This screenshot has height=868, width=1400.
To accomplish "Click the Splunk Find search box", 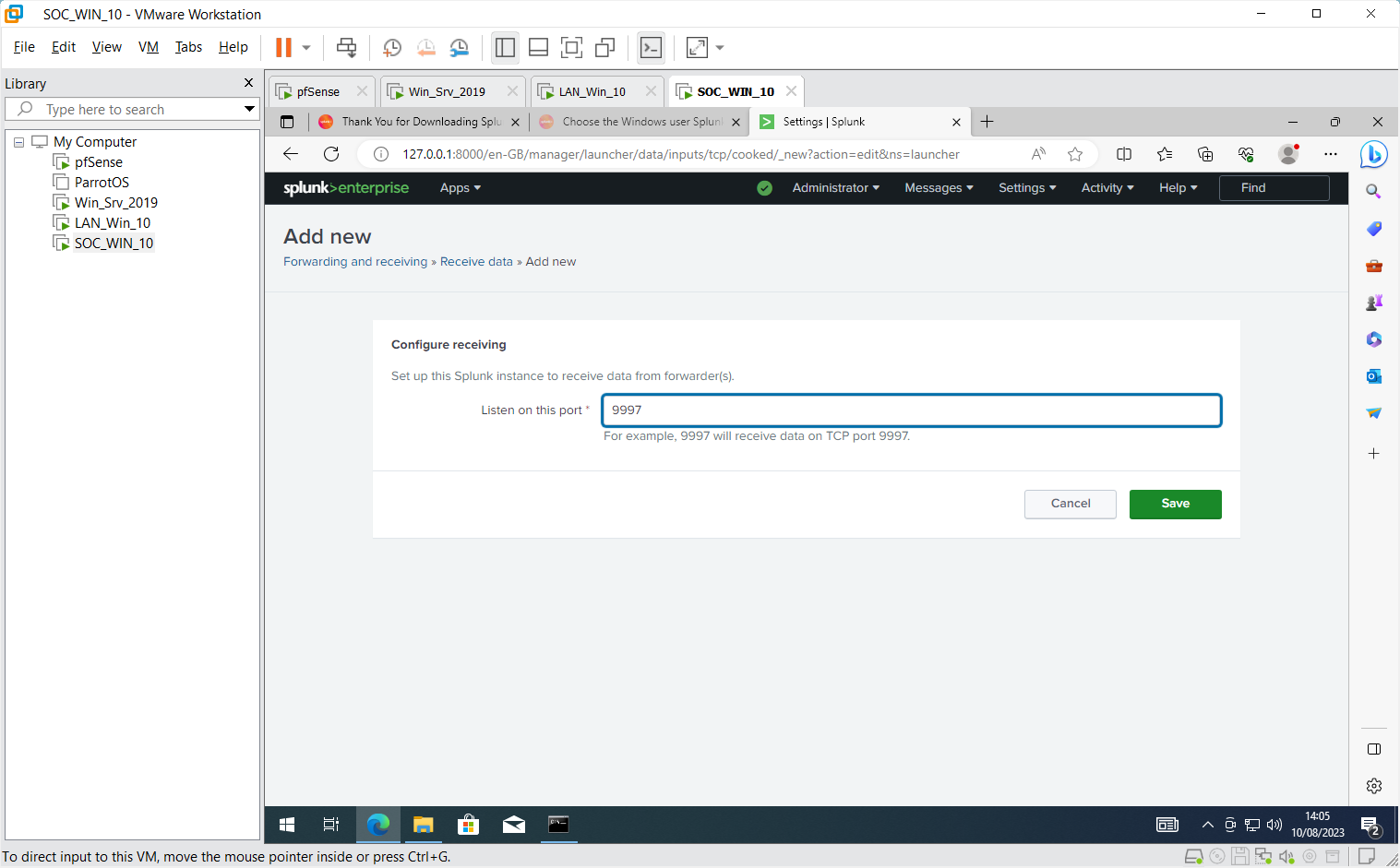I will [1274, 188].
